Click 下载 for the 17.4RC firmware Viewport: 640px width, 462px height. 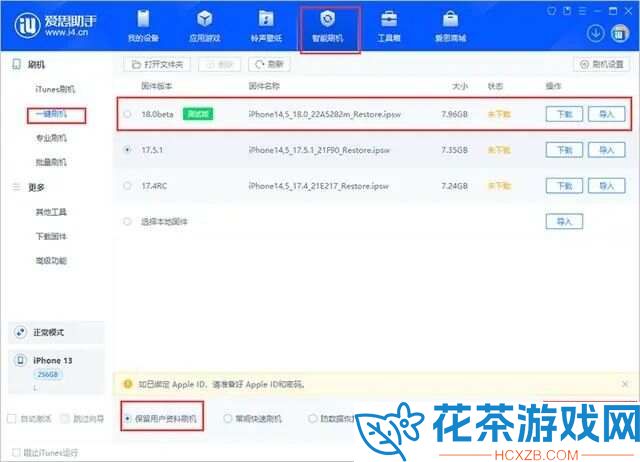point(564,186)
